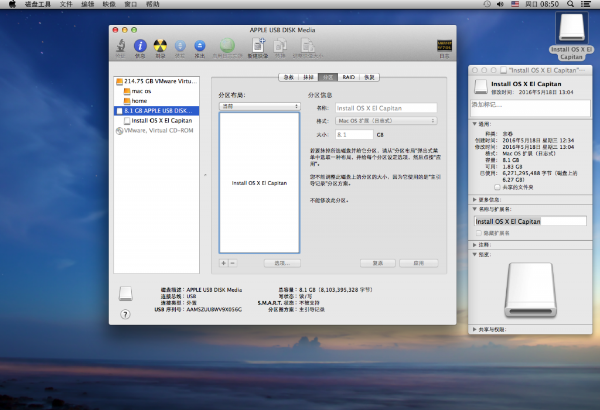Click the Revert (复原) button
Image resolution: width=600 pixels, height=410 pixels.
point(378,263)
